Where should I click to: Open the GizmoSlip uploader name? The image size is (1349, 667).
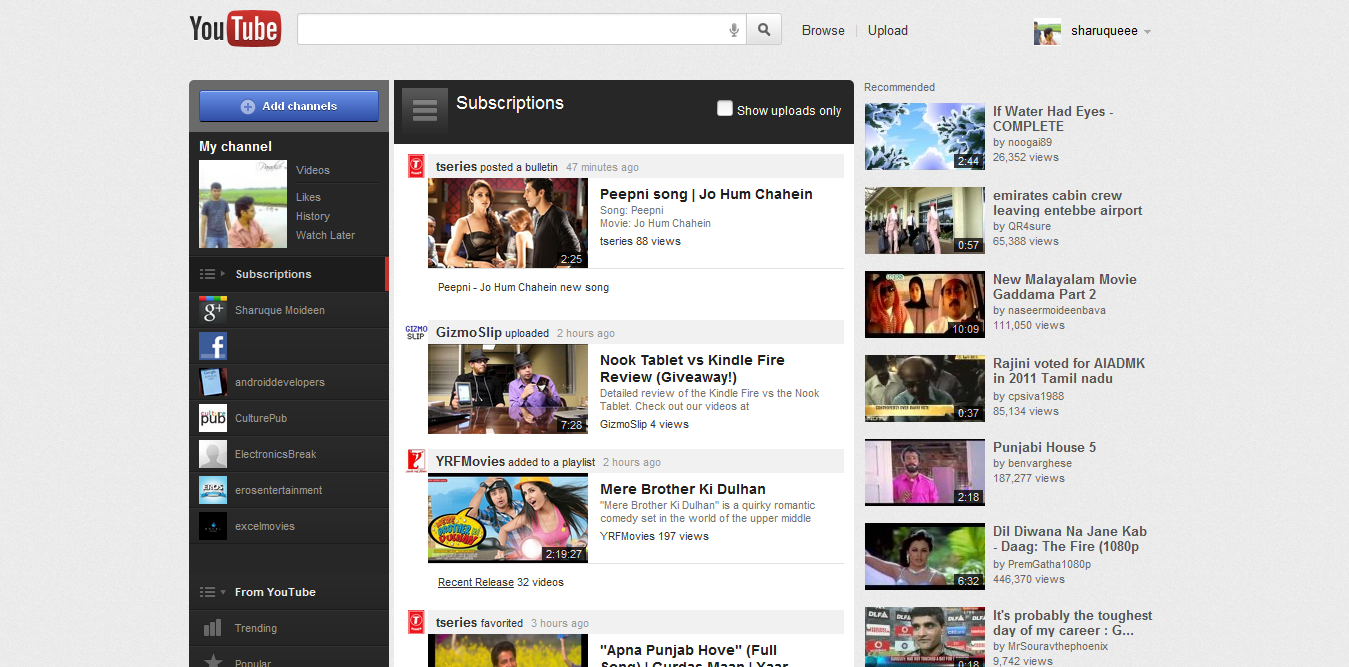(469, 332)
